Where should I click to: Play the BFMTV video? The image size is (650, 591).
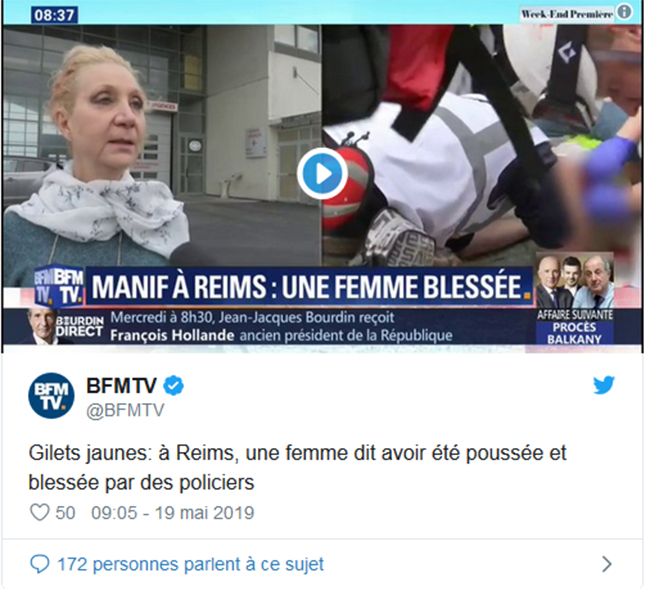coord(323,174)
